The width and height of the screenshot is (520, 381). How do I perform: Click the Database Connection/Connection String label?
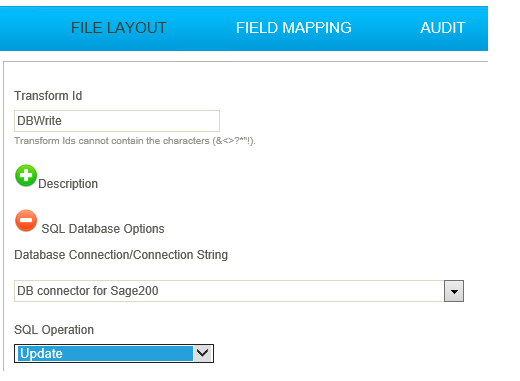(x=121, y=255)
